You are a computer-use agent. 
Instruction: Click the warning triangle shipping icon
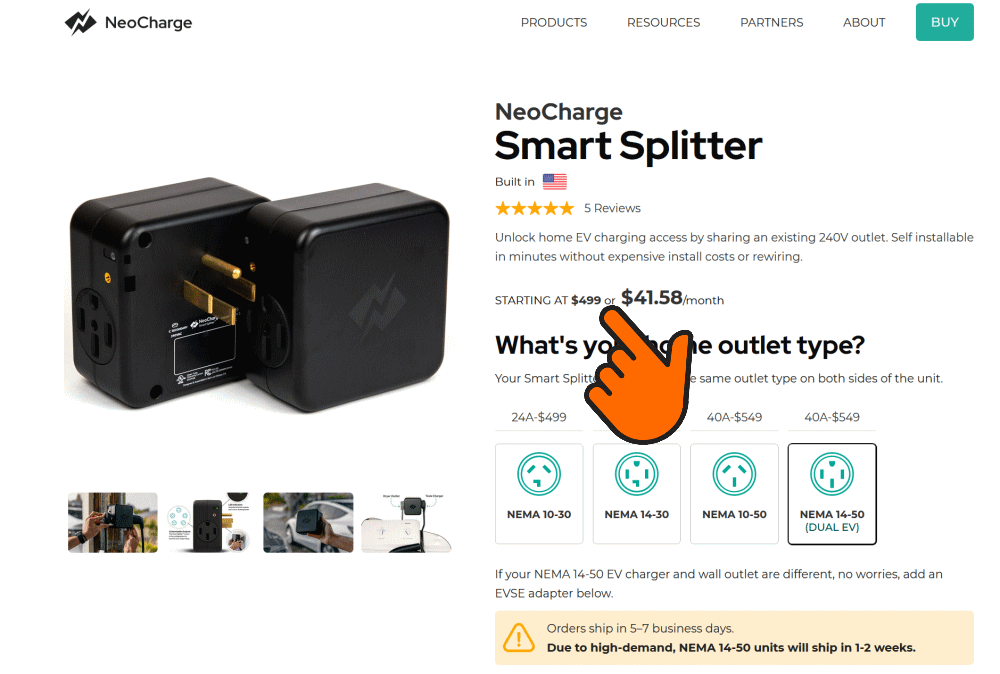(518, 638)
